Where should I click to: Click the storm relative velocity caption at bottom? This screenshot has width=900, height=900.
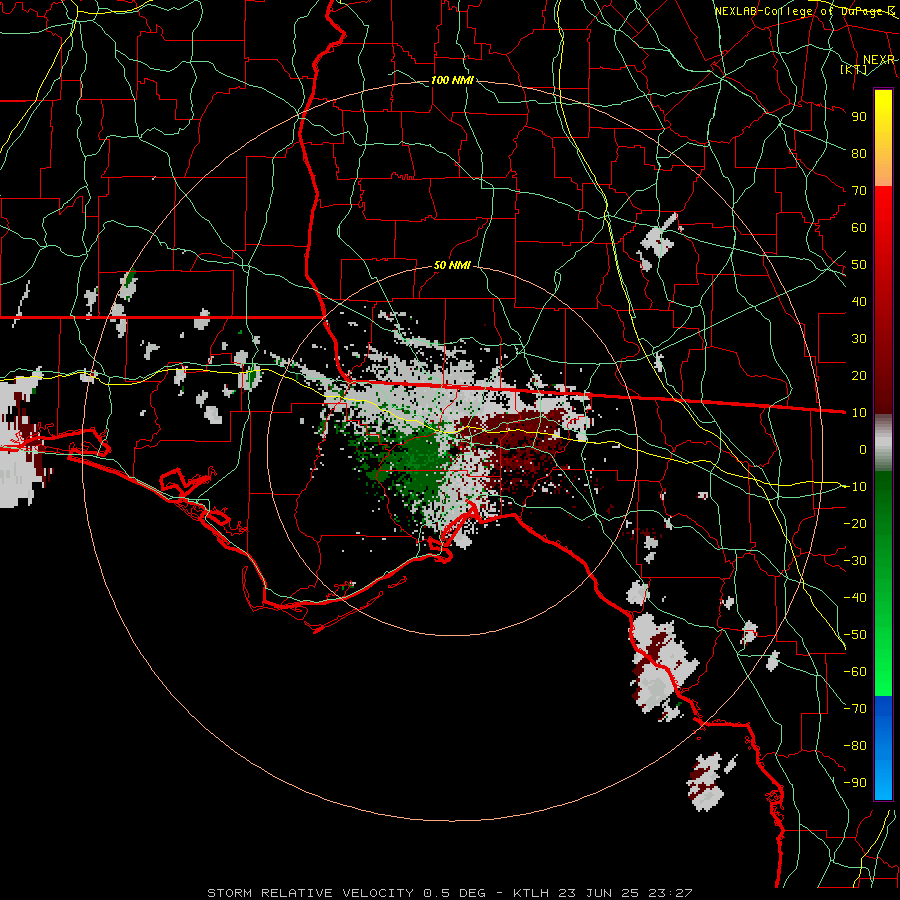coord(450,893)
